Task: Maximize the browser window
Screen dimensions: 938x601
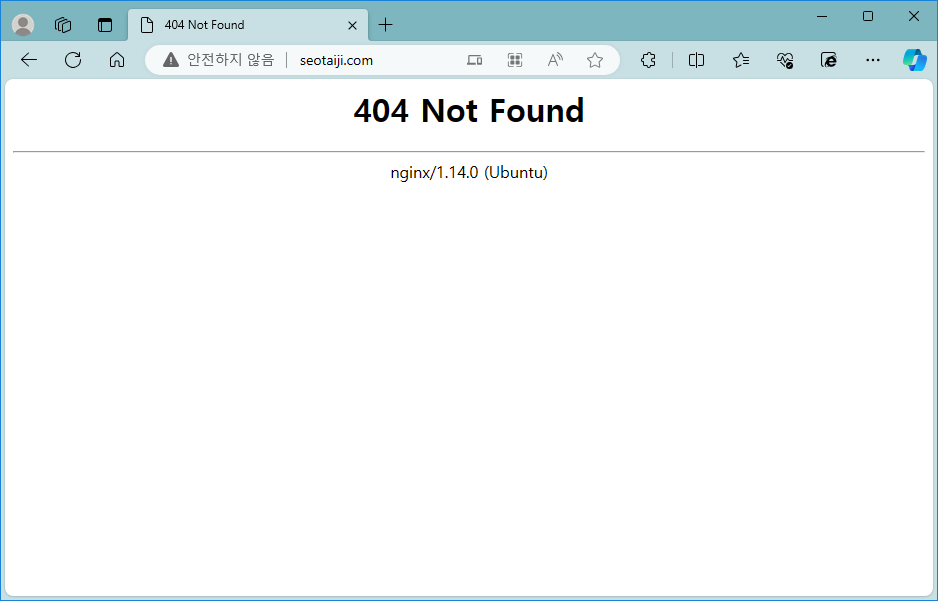Action: [x=868, y=16]
